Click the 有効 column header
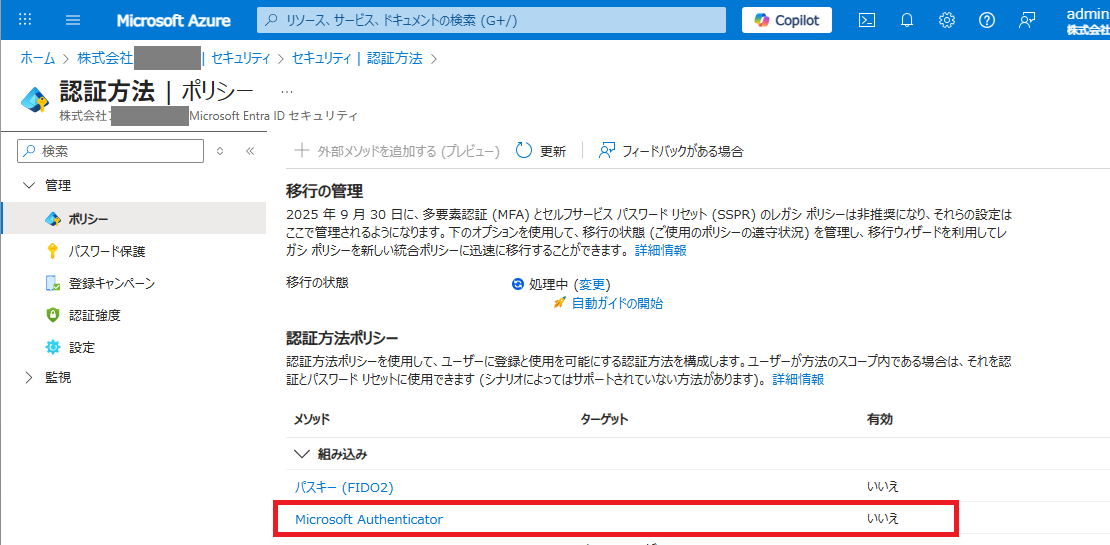The width and height of the screenshot is (1110, 545). (x=879, y=420)
